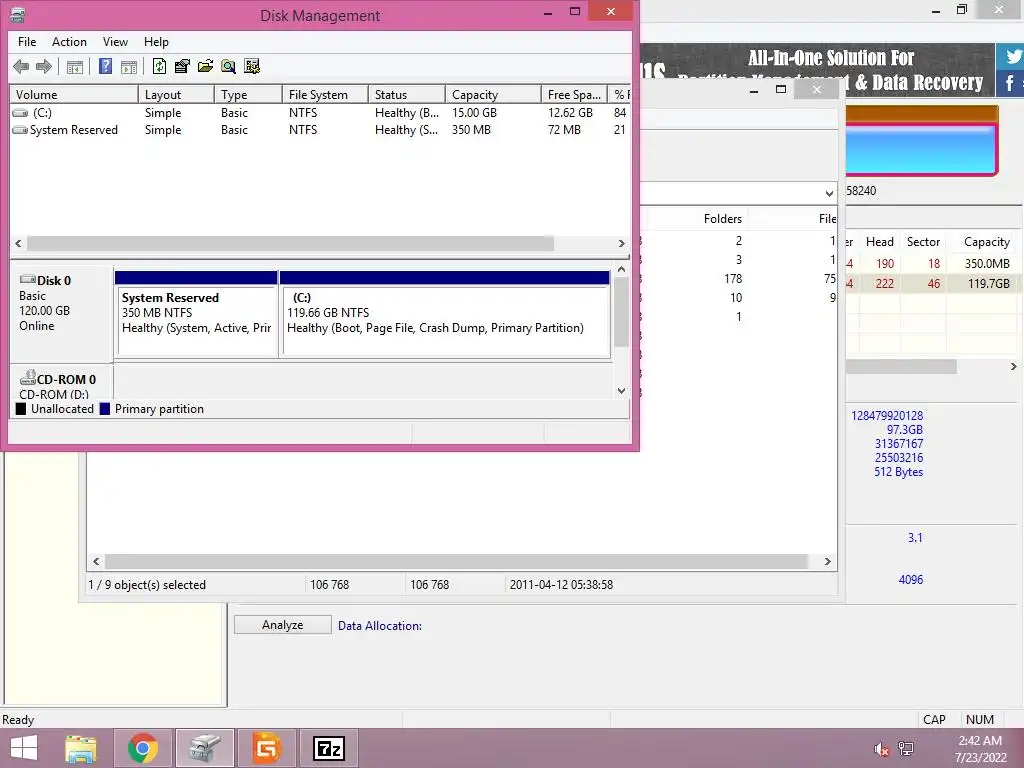This screenshot has width=1024, height=768.
Task: Switch to the orange partition tool taskbar icon
Action: coord(266,748)
